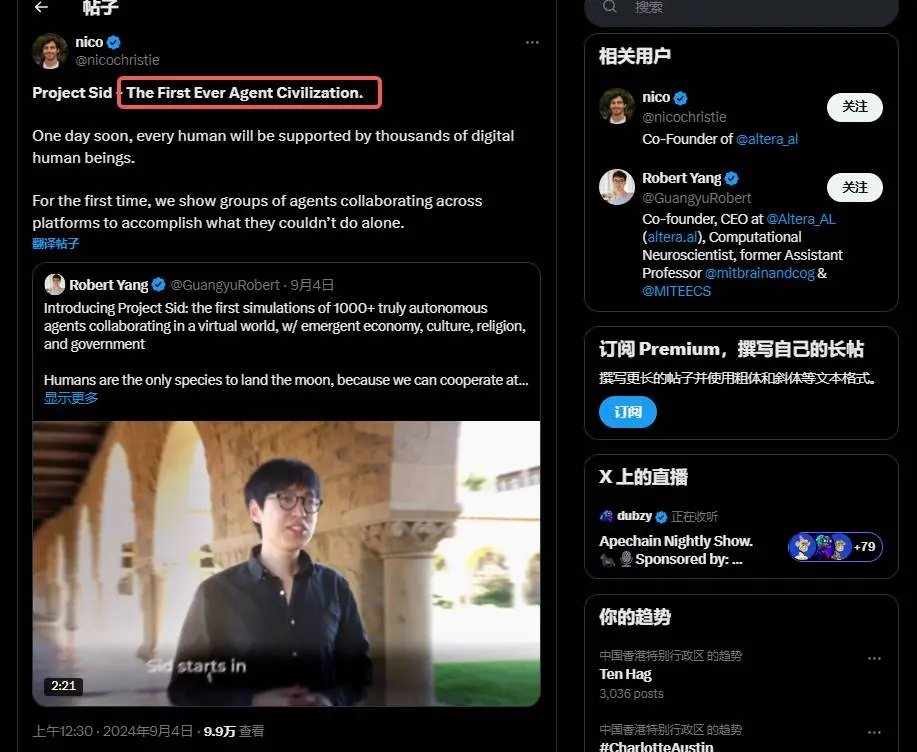Click Robert Yang's avatar in the quoted post

coord(54,284)
